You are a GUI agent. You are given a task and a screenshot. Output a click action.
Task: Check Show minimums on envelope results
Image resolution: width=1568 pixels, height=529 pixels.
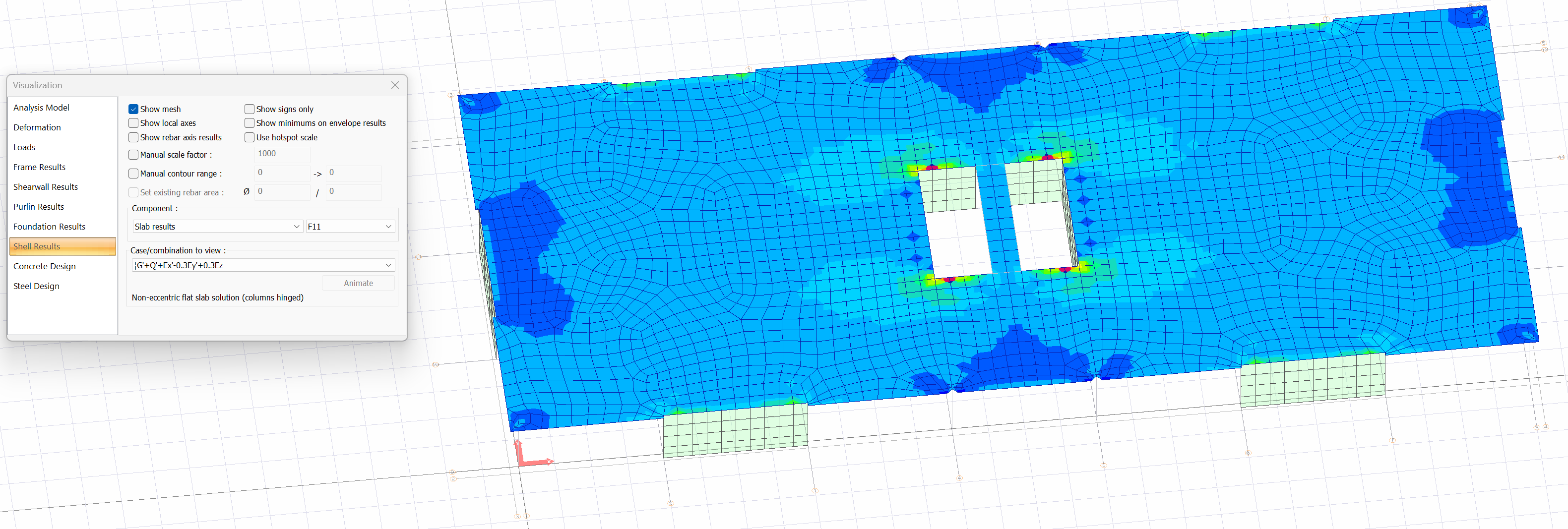(x=249, y=123)
